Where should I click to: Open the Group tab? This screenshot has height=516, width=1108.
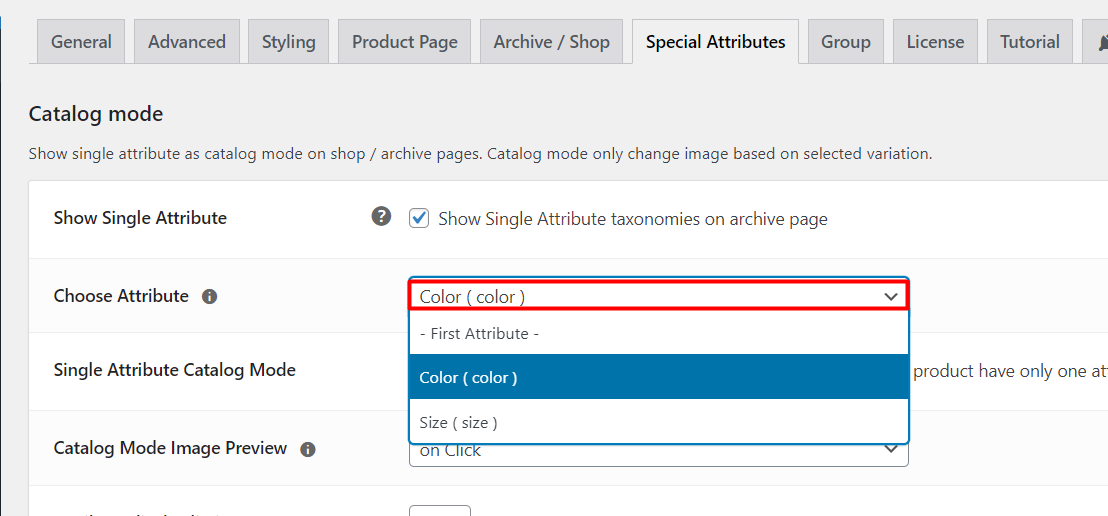click(x=846, y=42)
